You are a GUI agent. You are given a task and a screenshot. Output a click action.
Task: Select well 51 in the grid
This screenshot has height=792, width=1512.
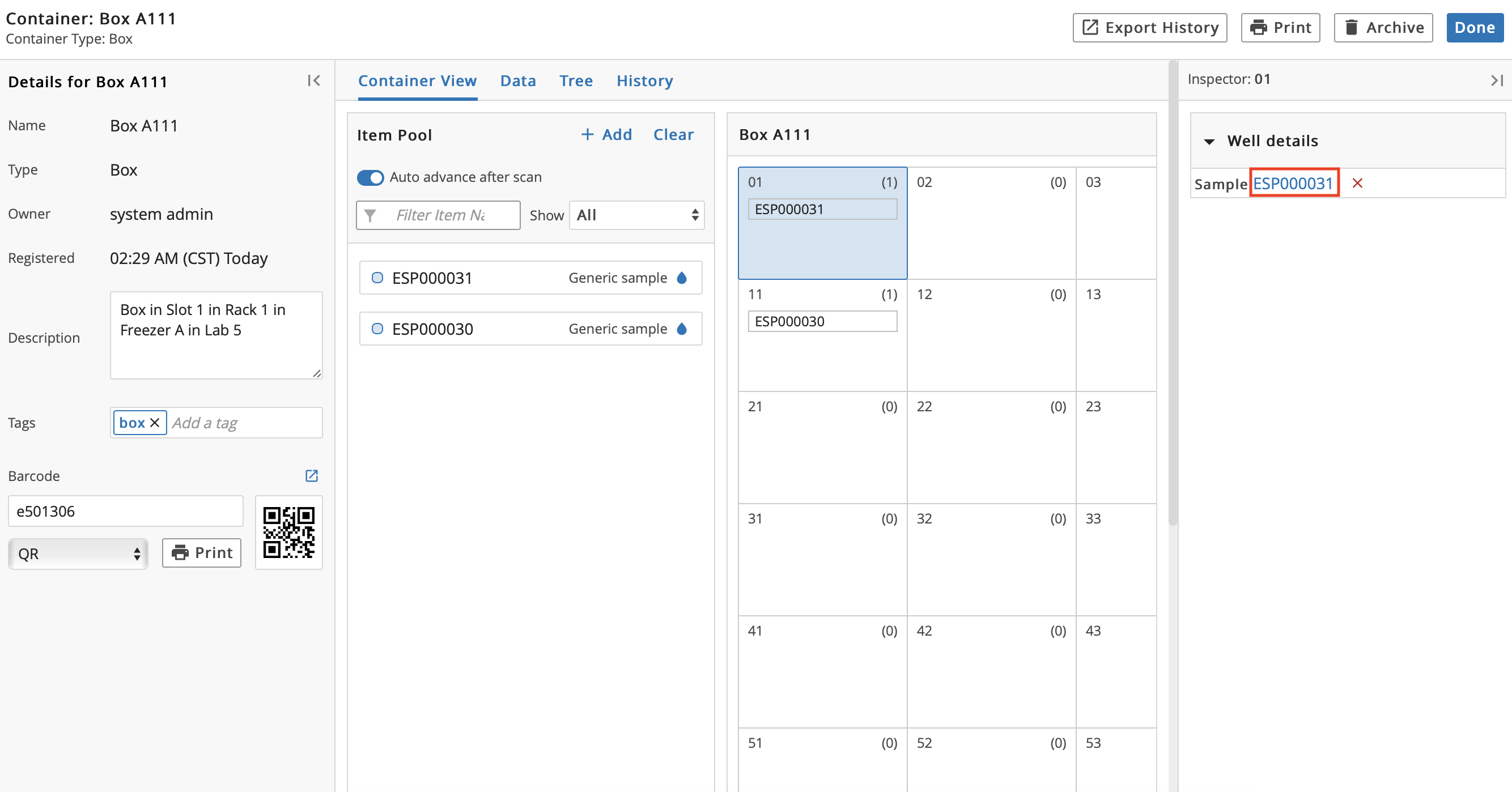(x=822, y=760)
